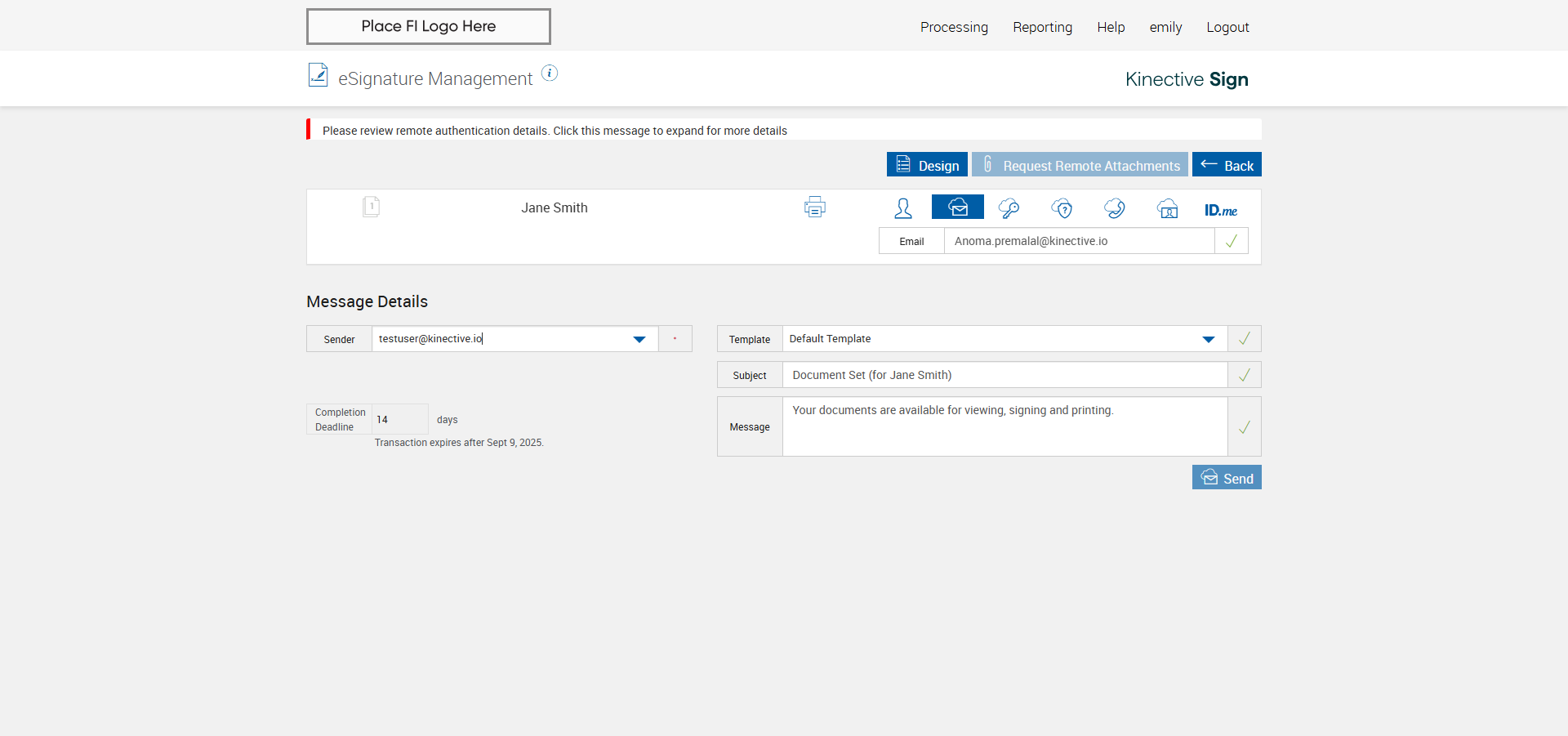Open the Processing menu
The image size is (1568, 736).
pos(954,27)
